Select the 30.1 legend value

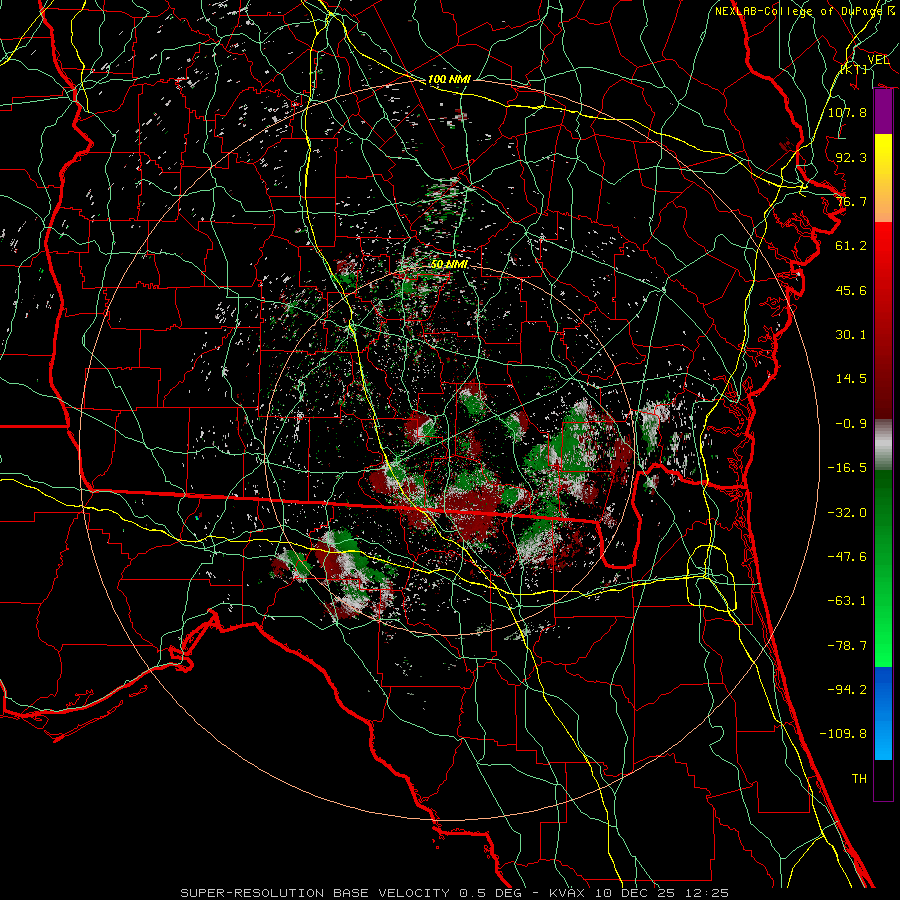pos(851,335)
